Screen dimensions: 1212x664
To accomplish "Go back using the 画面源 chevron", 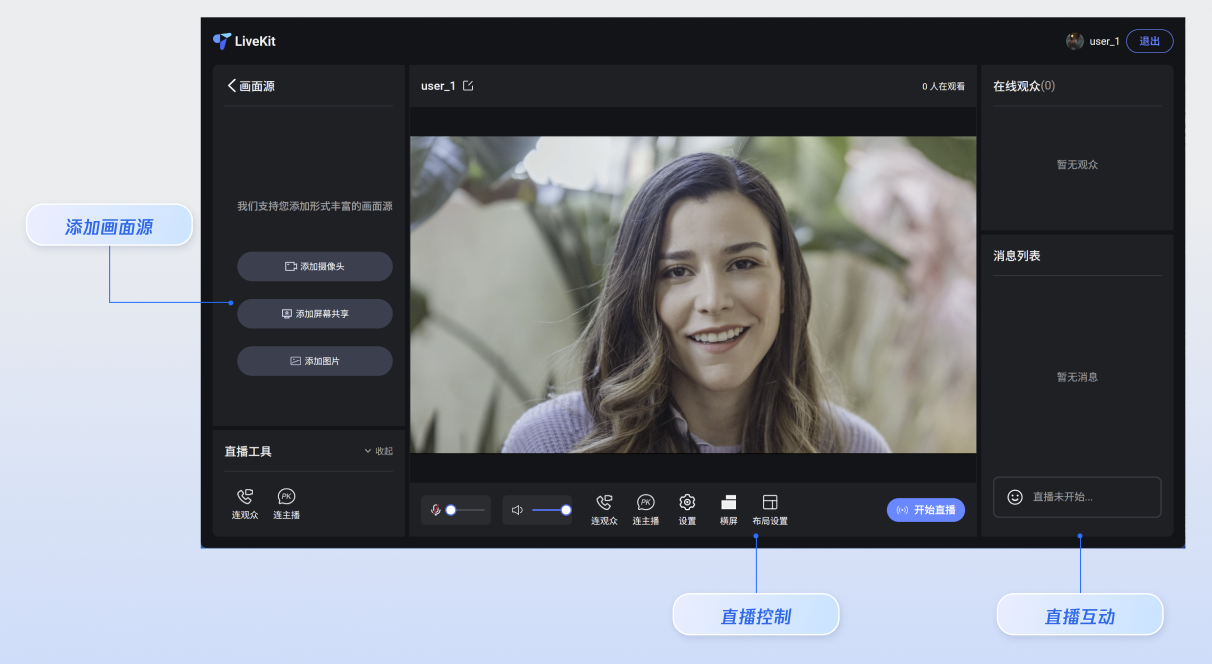I will pyautogui.click(x=232, y=86).
